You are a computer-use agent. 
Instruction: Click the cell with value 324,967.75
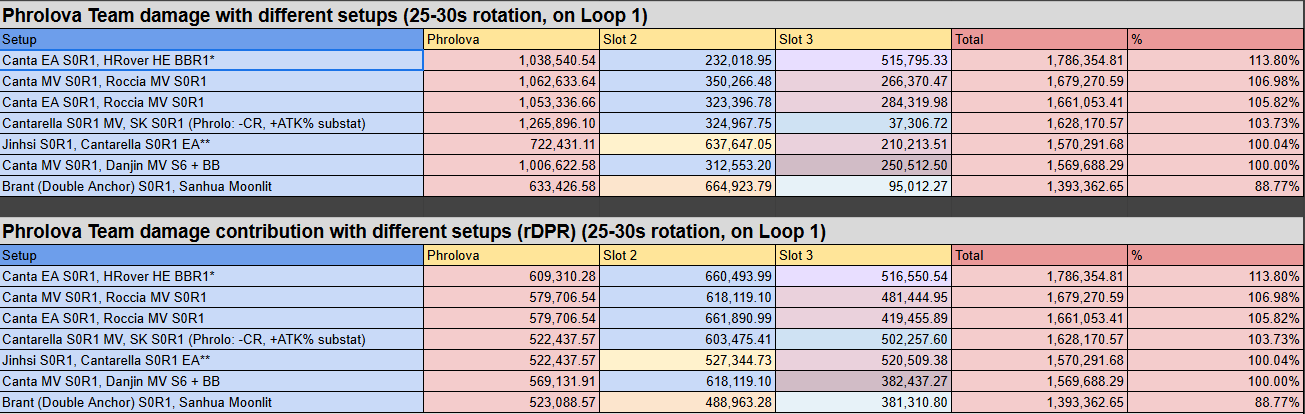coord(688,124)
